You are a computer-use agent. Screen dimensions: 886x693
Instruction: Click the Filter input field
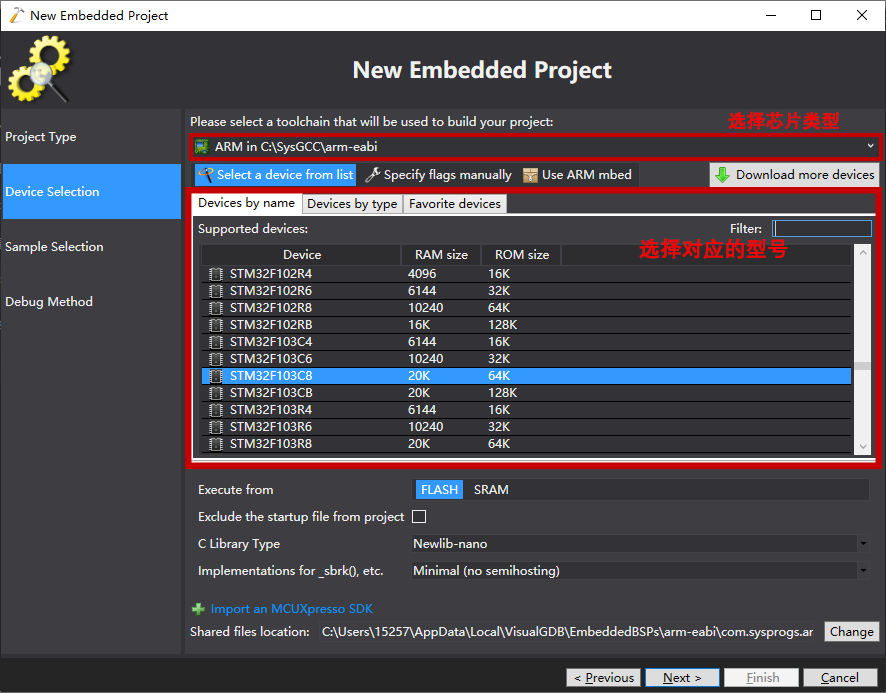point(822,229)
